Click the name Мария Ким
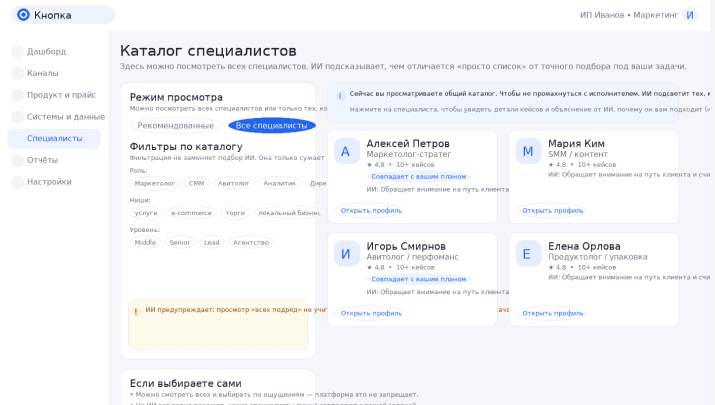 (x=576, y=144)
